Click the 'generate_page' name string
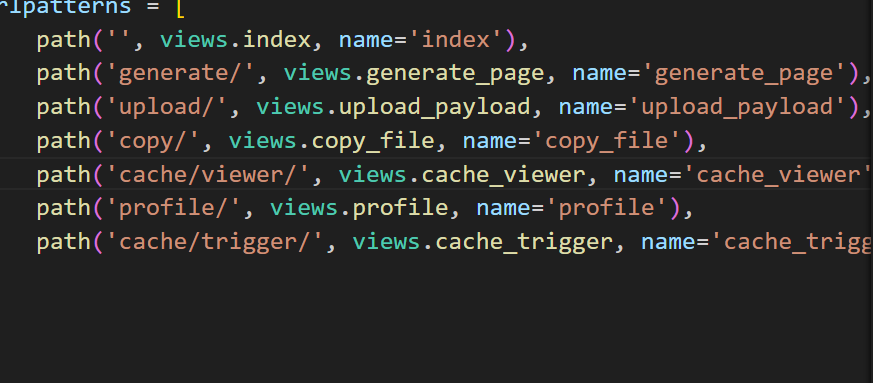Screen dimensions: 873x383 point(745,74)
